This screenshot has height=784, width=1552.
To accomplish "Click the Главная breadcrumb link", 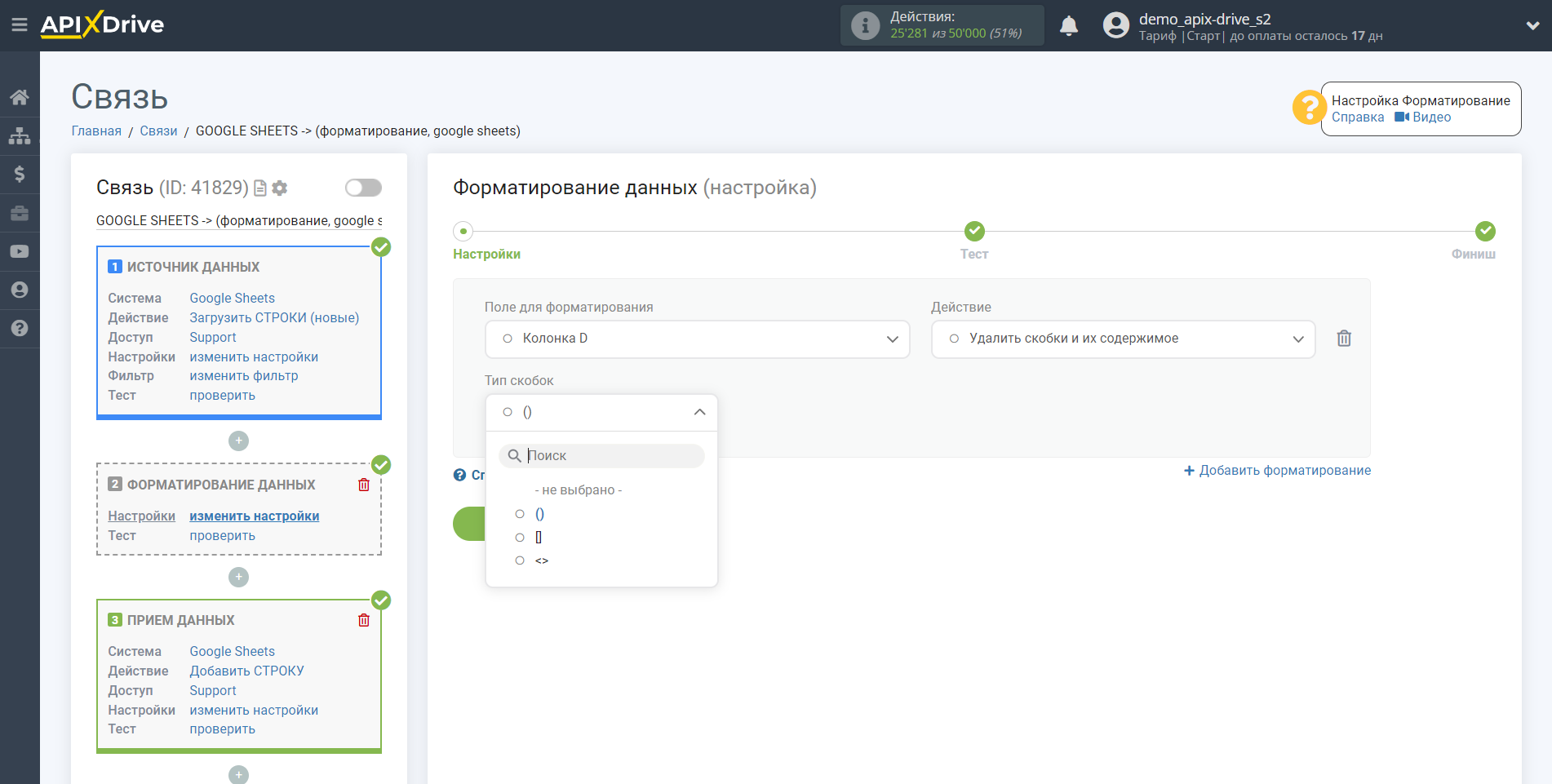I will point(96,131).
